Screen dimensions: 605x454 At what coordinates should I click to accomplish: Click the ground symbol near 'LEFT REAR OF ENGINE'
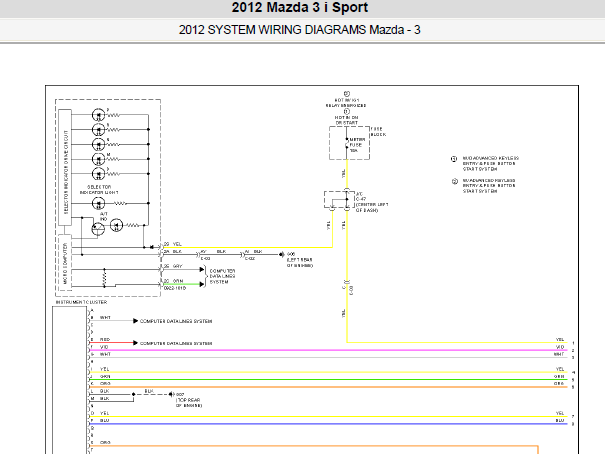[x=282, y=254]
